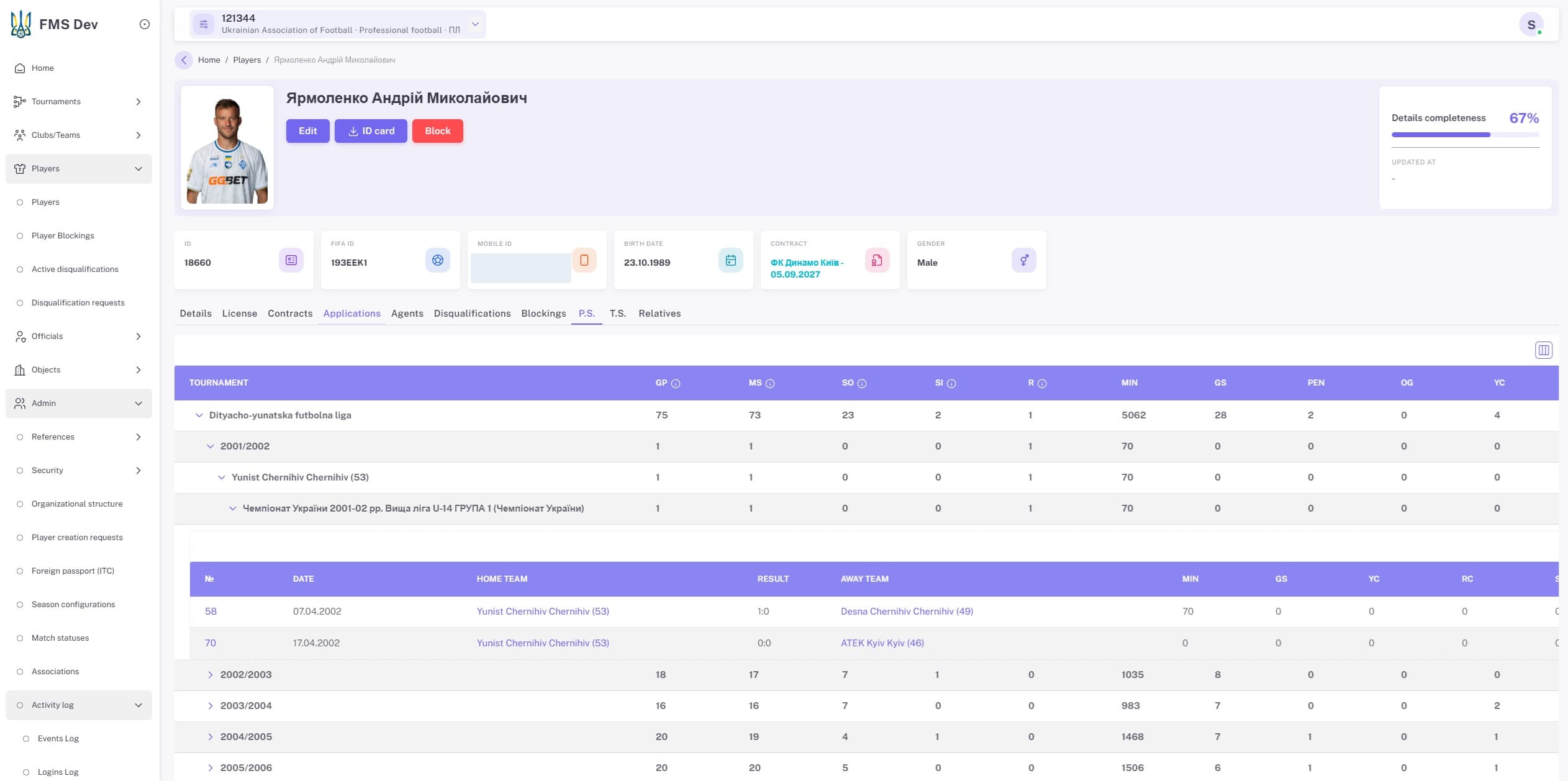Collapse Dityacho-yunatska futbolna liga row
Screen dimensions: 1568x781
(199, 415)
